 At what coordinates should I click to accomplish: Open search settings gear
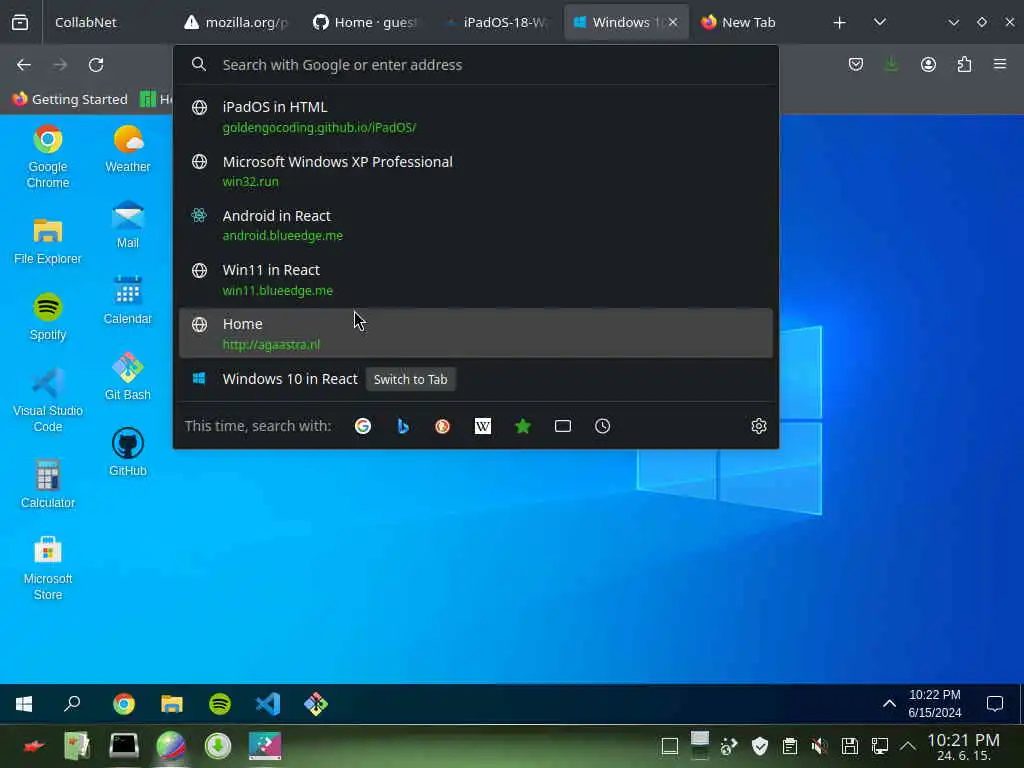[759, 426]
